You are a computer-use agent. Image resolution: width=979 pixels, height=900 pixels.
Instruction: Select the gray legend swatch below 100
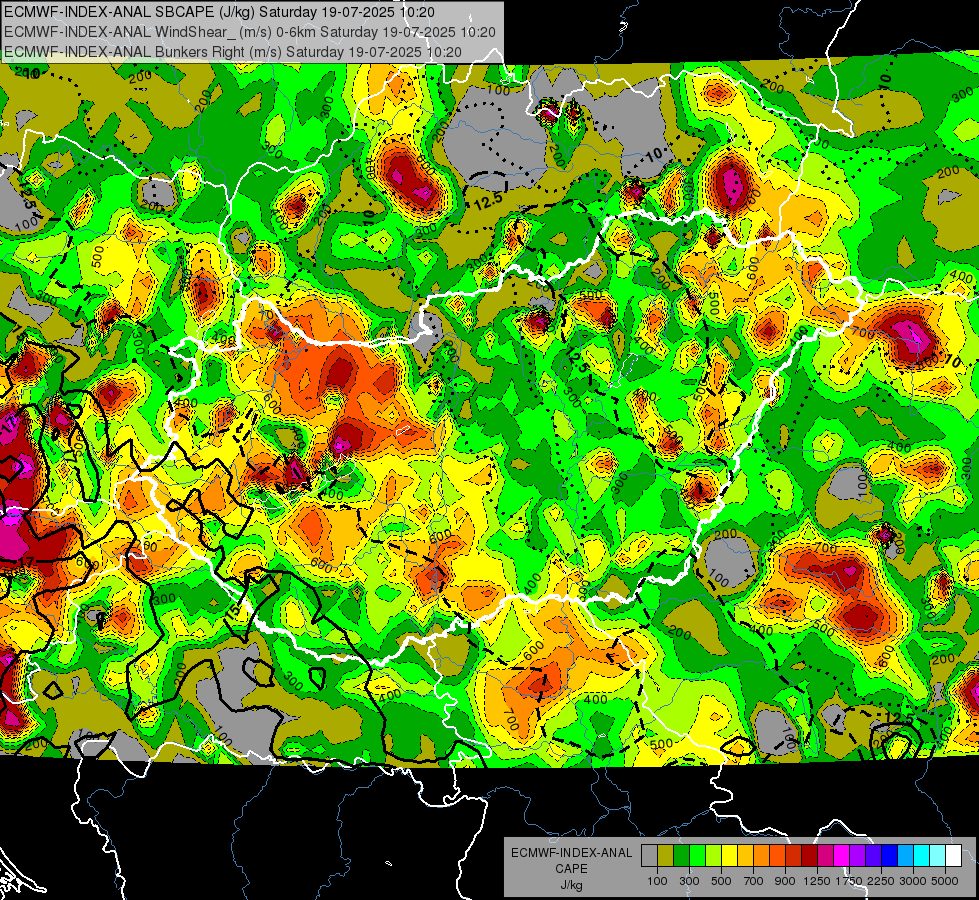[x=649, y=856]
